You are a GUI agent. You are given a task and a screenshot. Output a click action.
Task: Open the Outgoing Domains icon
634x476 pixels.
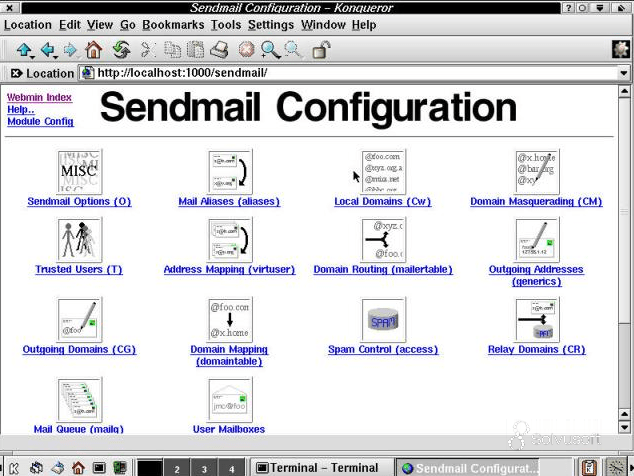tap(80, 319)
